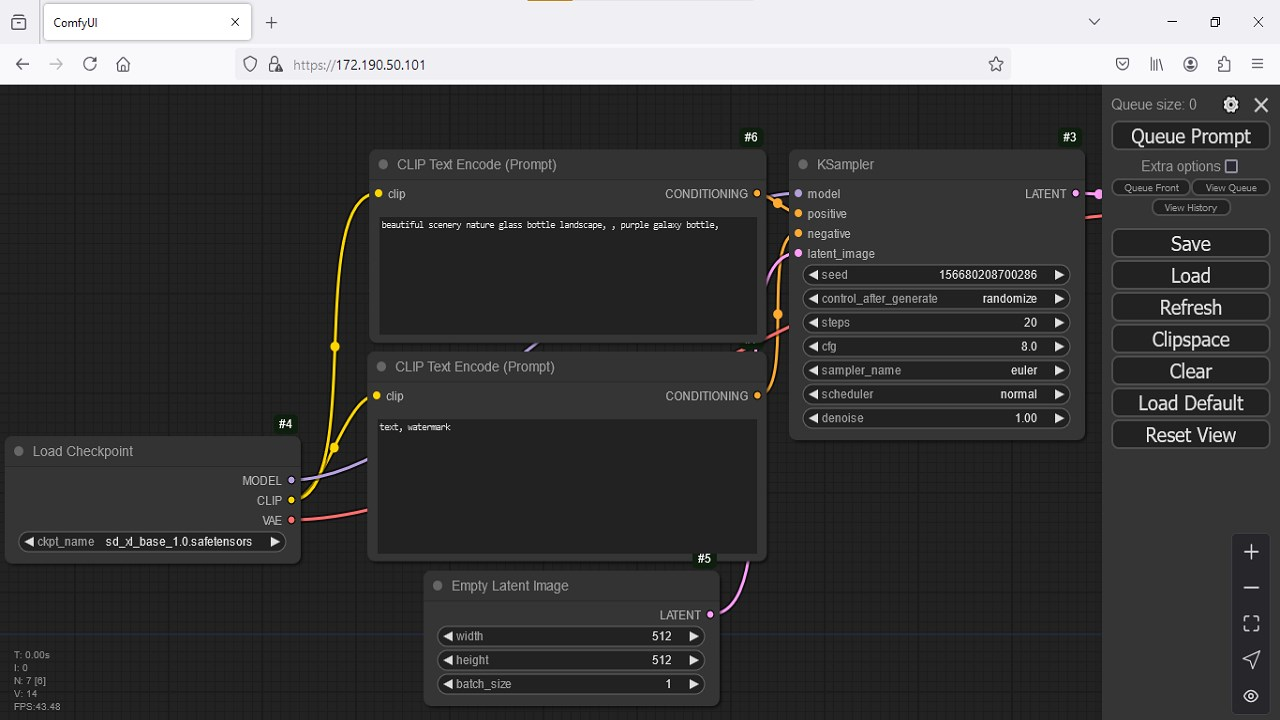1280x720 pixels.
Task: Close the ComfyUI menu panel
Action: (1261, 105)
